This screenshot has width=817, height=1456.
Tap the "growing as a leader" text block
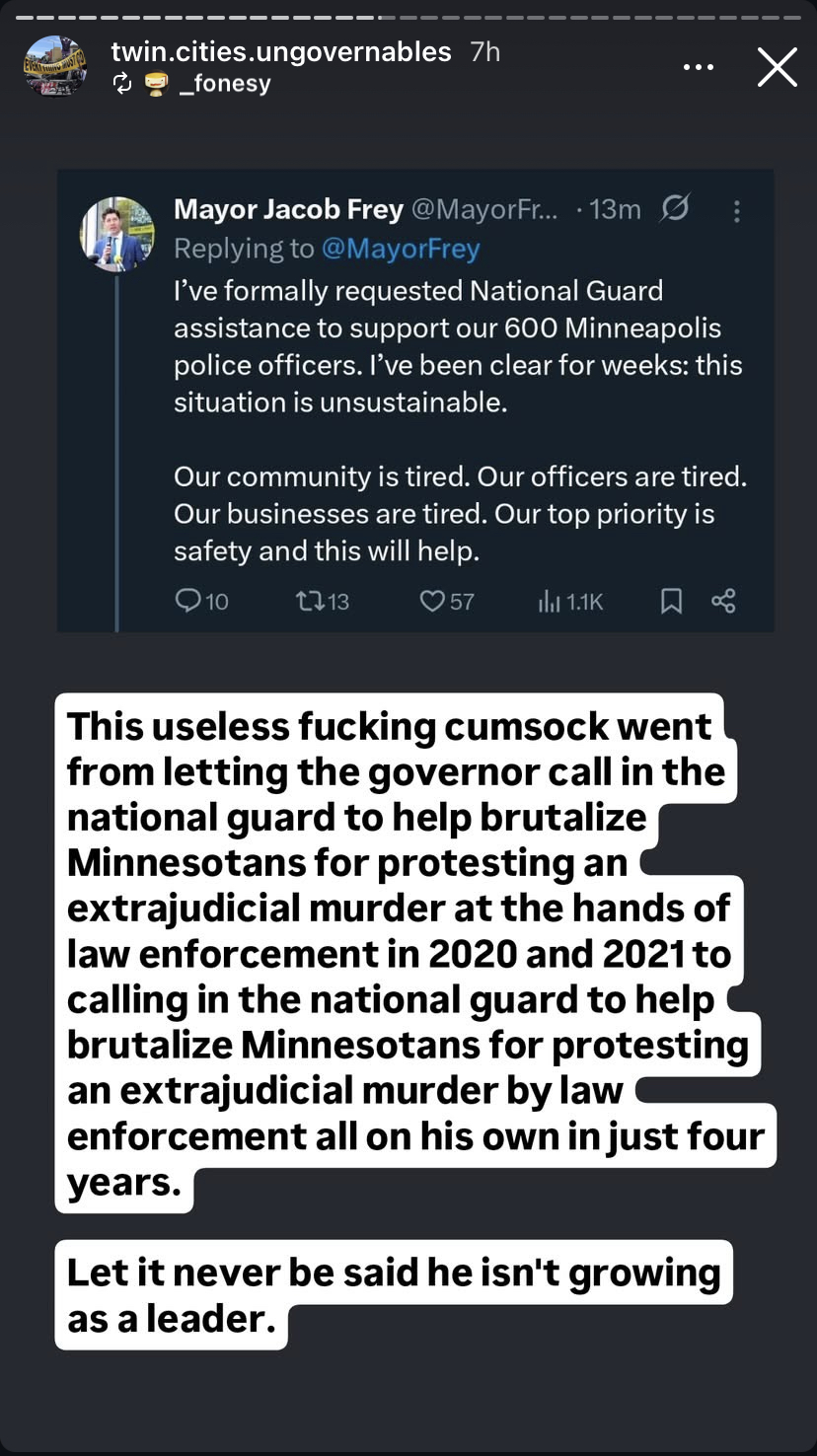coord(393,1294)
